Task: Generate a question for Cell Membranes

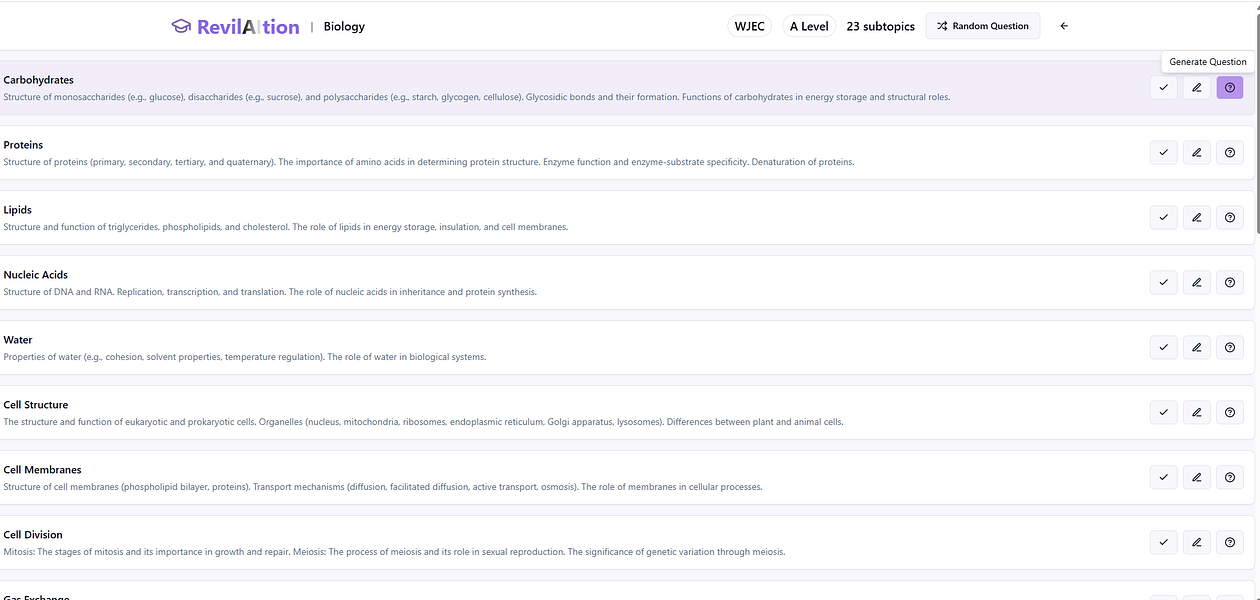Action: point(1230,478)
